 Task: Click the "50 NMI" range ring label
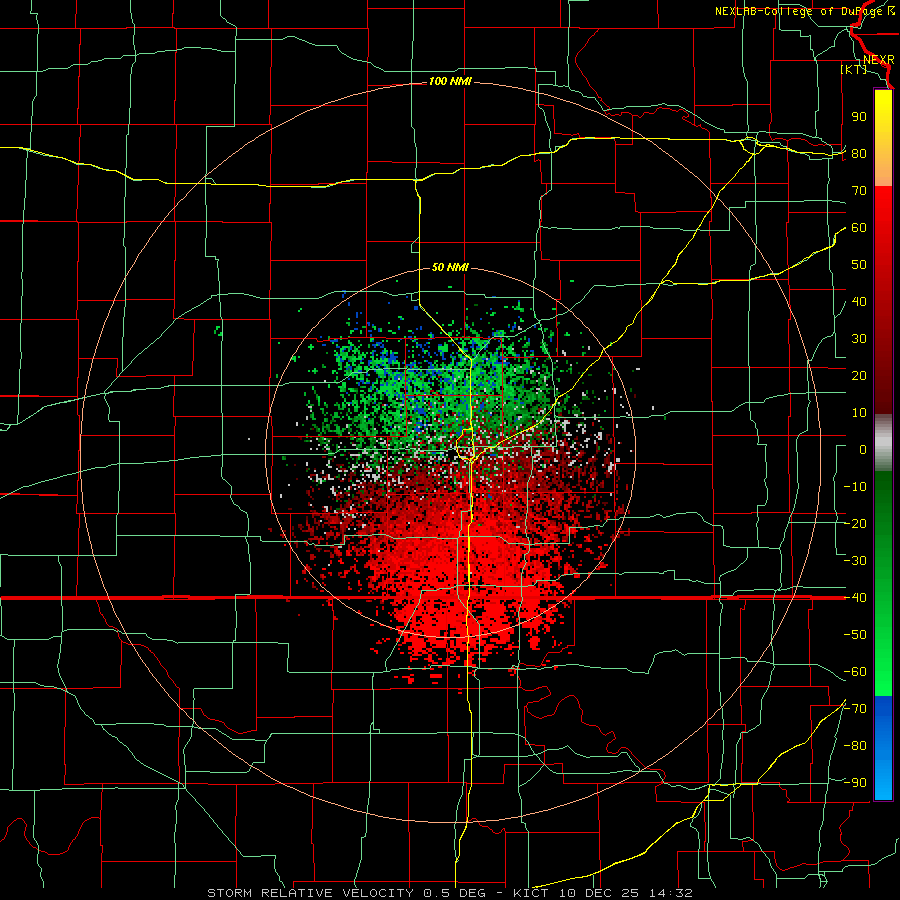tap(450, 267)
